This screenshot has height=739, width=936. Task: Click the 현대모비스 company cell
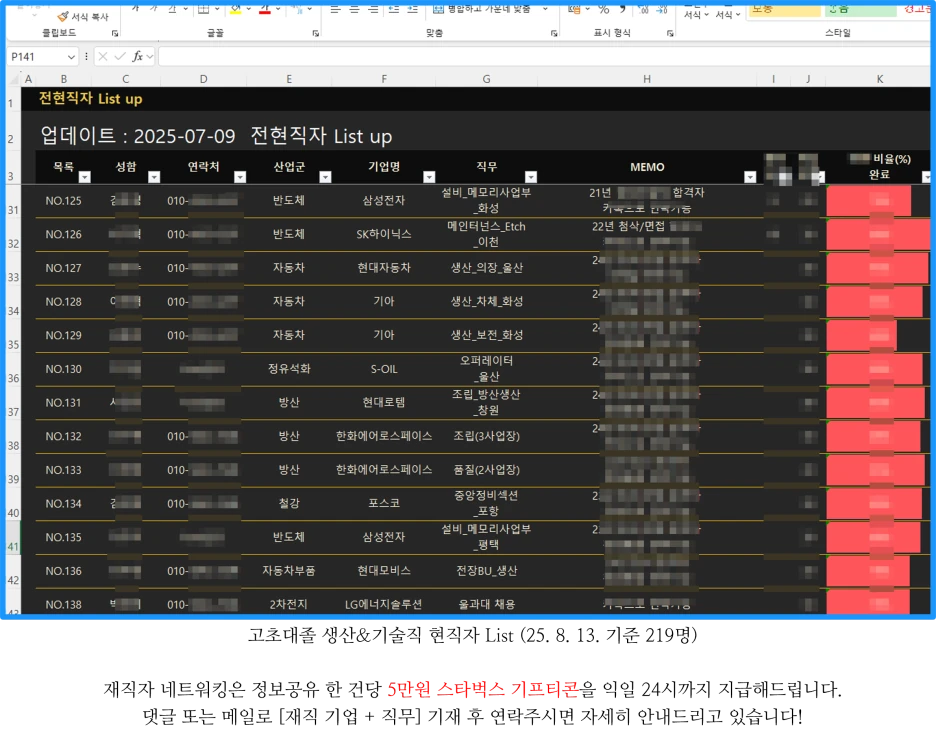pyautogui.click(x=384, y=571)
